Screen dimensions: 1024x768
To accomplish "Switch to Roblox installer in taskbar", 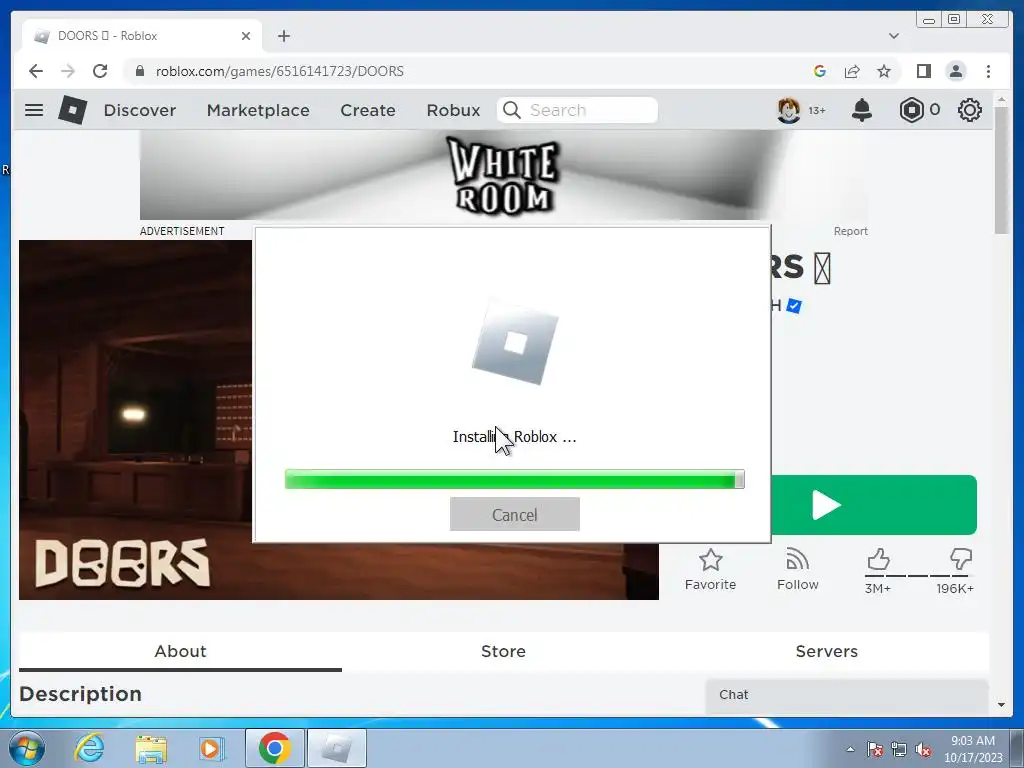I will point(336,748).
